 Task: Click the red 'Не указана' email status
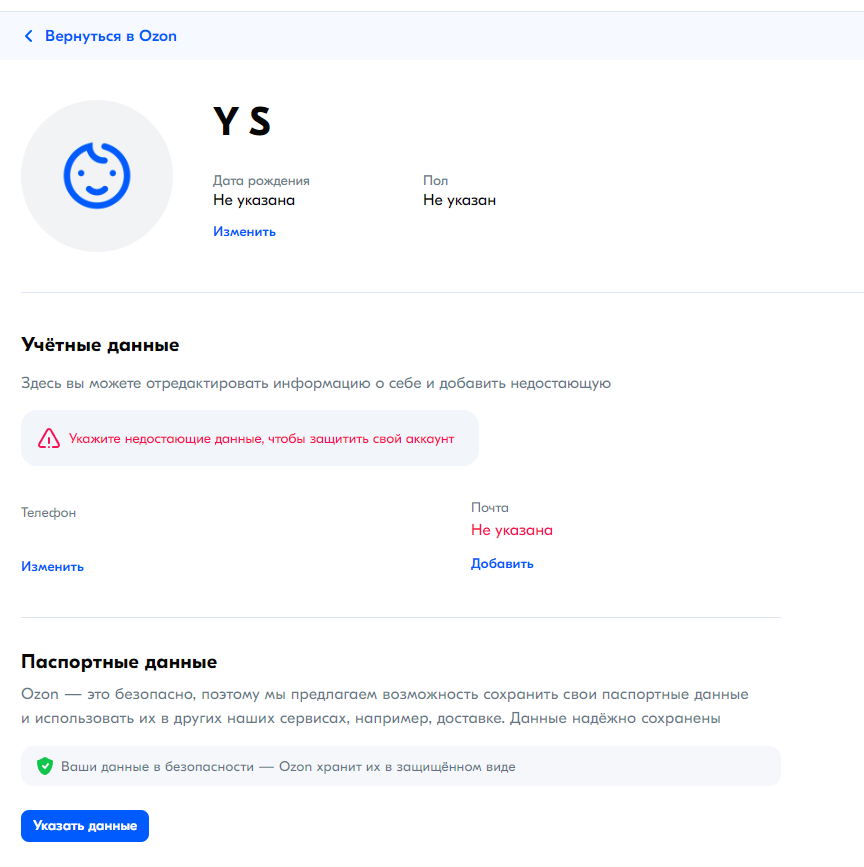511,530
